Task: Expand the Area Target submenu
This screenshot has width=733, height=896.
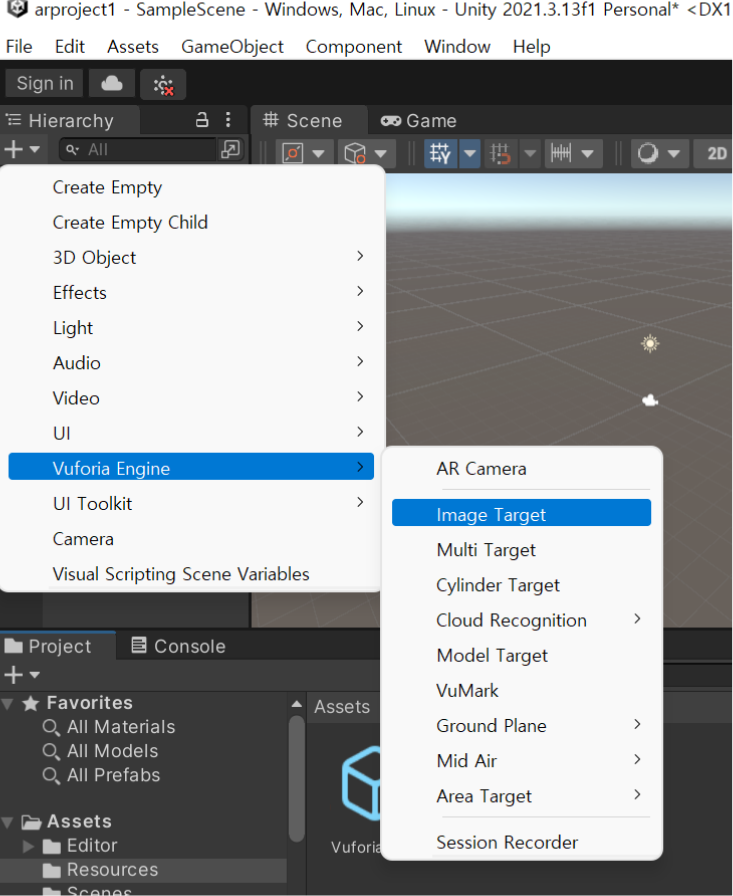Action: click(521, 796)
